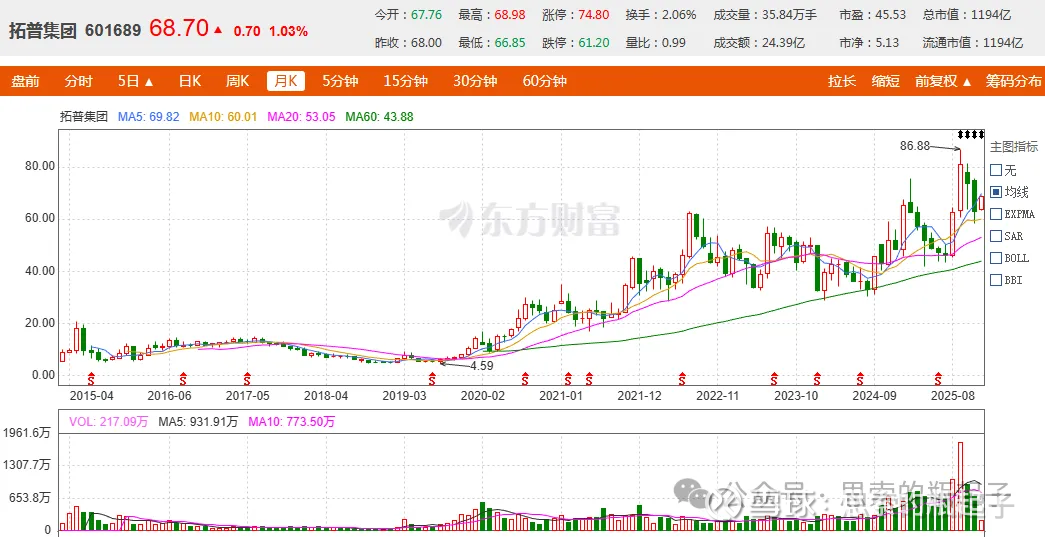Select the 月K monthly chart tab
1045x537 pixels.
pos(286,81)
